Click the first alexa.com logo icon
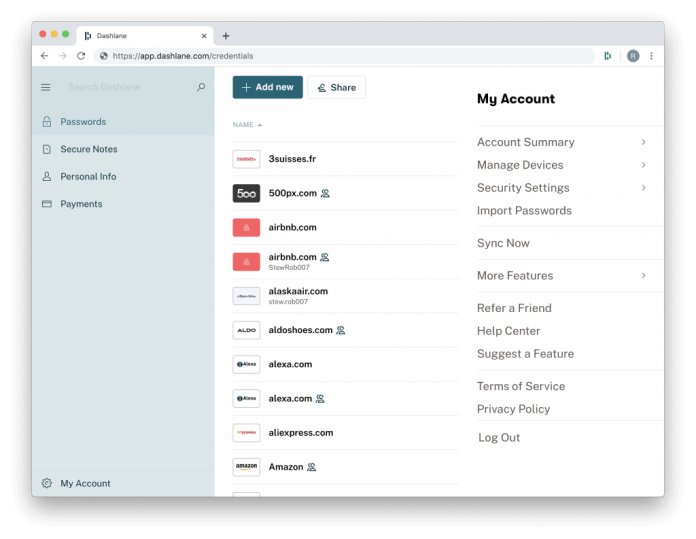Screen dimensions: 696x539 [246, 364]
